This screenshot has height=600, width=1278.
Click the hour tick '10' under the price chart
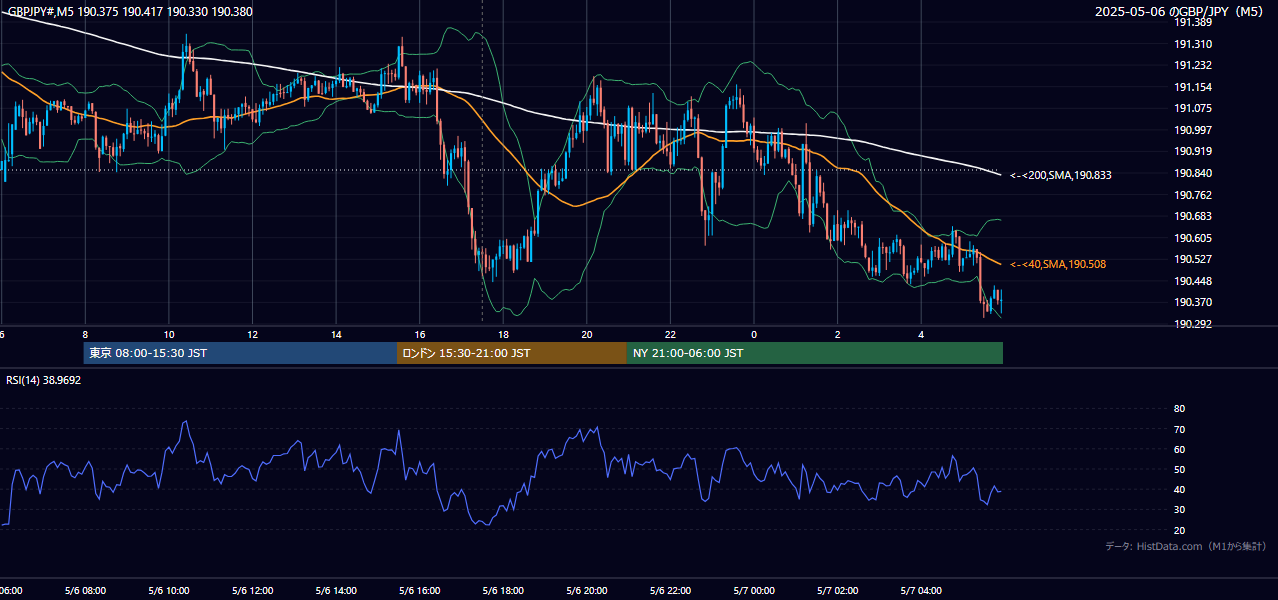pos(169,334)
